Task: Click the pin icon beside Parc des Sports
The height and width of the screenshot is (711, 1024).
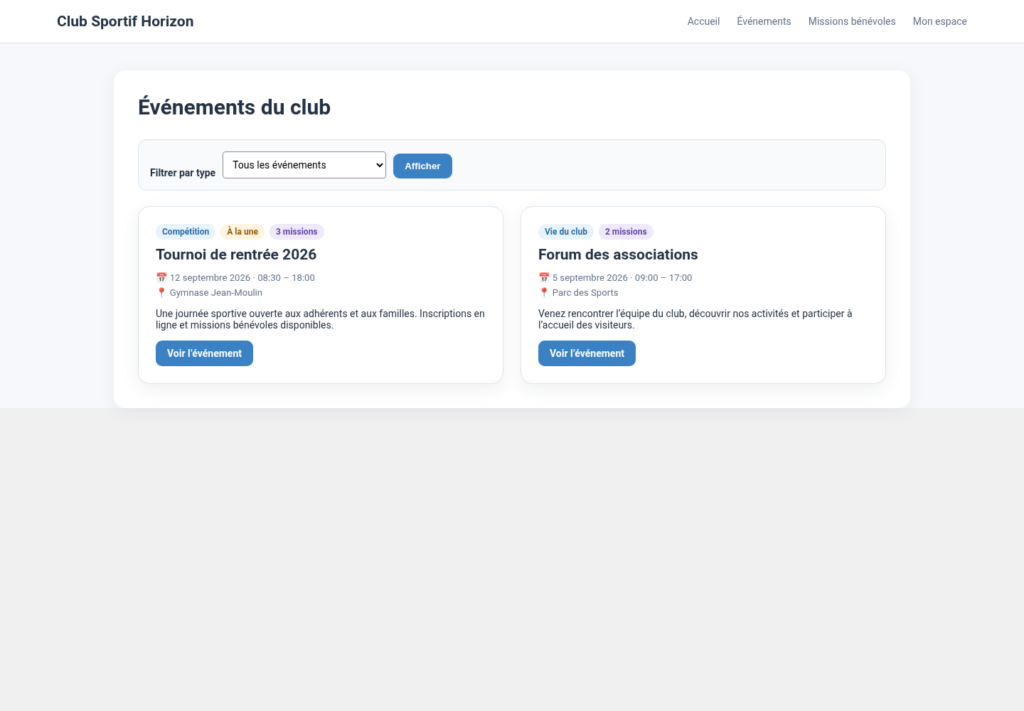Action: point(544,292)
